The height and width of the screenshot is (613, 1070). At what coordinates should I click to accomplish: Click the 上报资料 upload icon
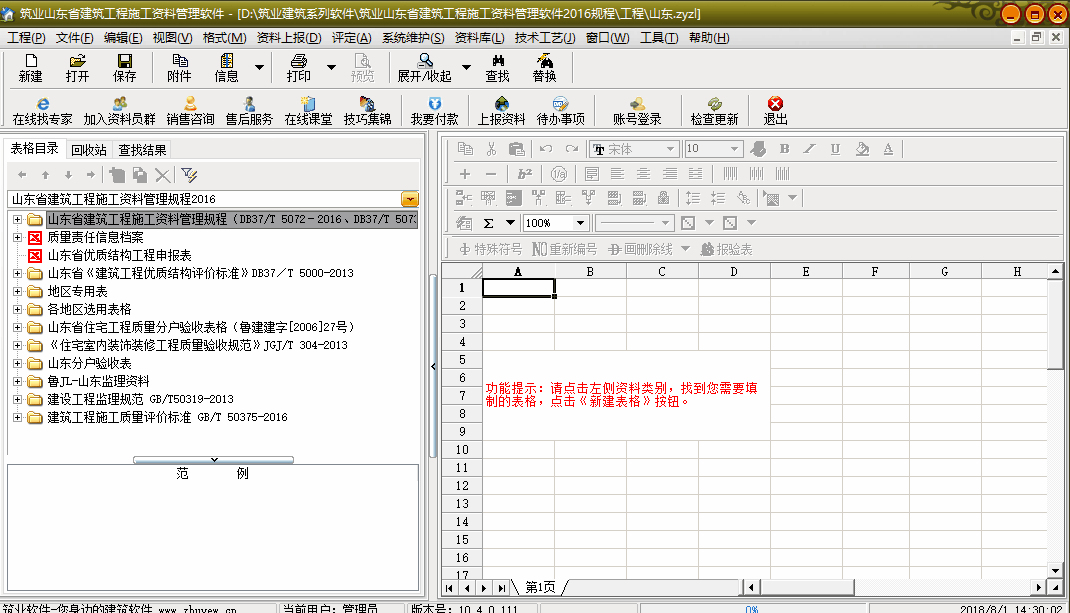click(x=501, y=110)
